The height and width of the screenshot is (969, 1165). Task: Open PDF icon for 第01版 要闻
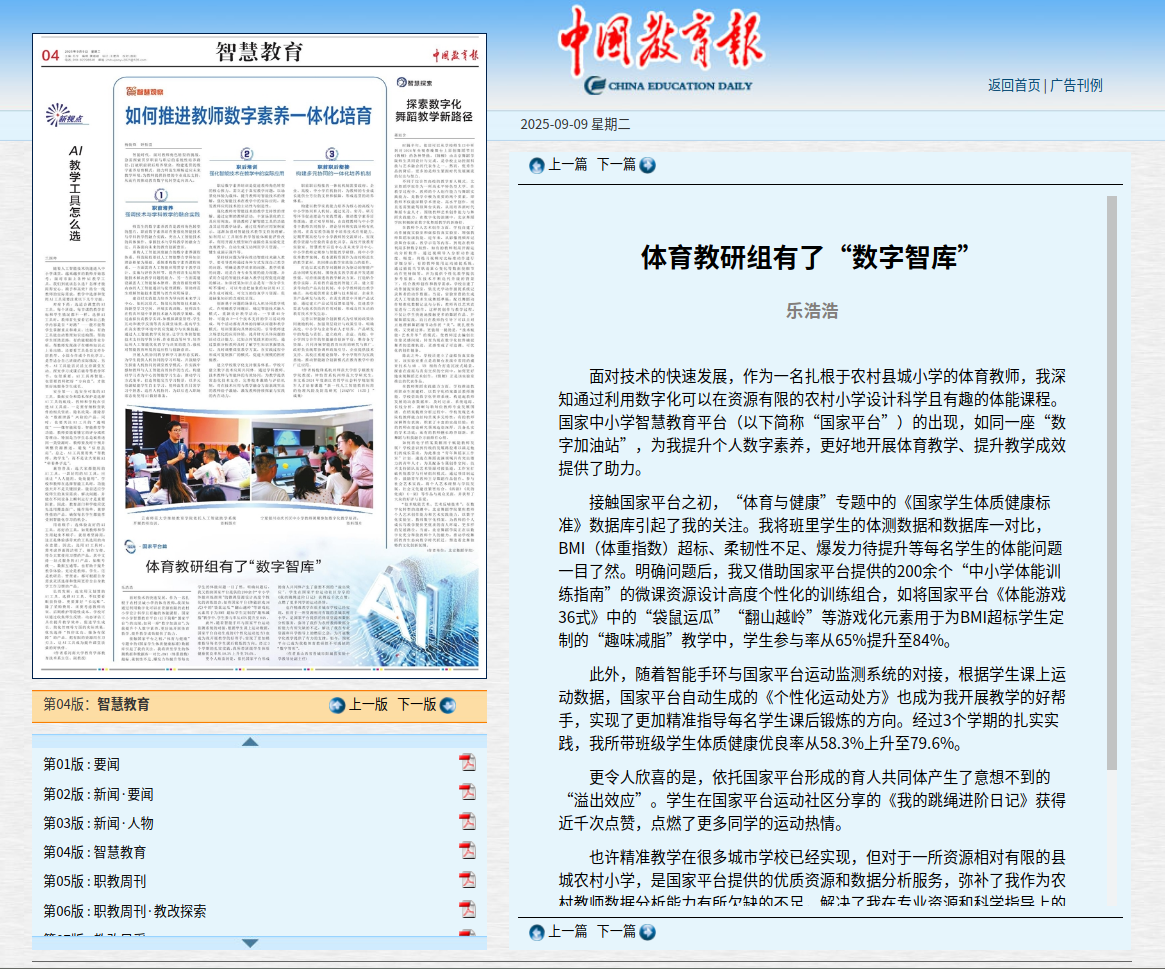point(467,764)
